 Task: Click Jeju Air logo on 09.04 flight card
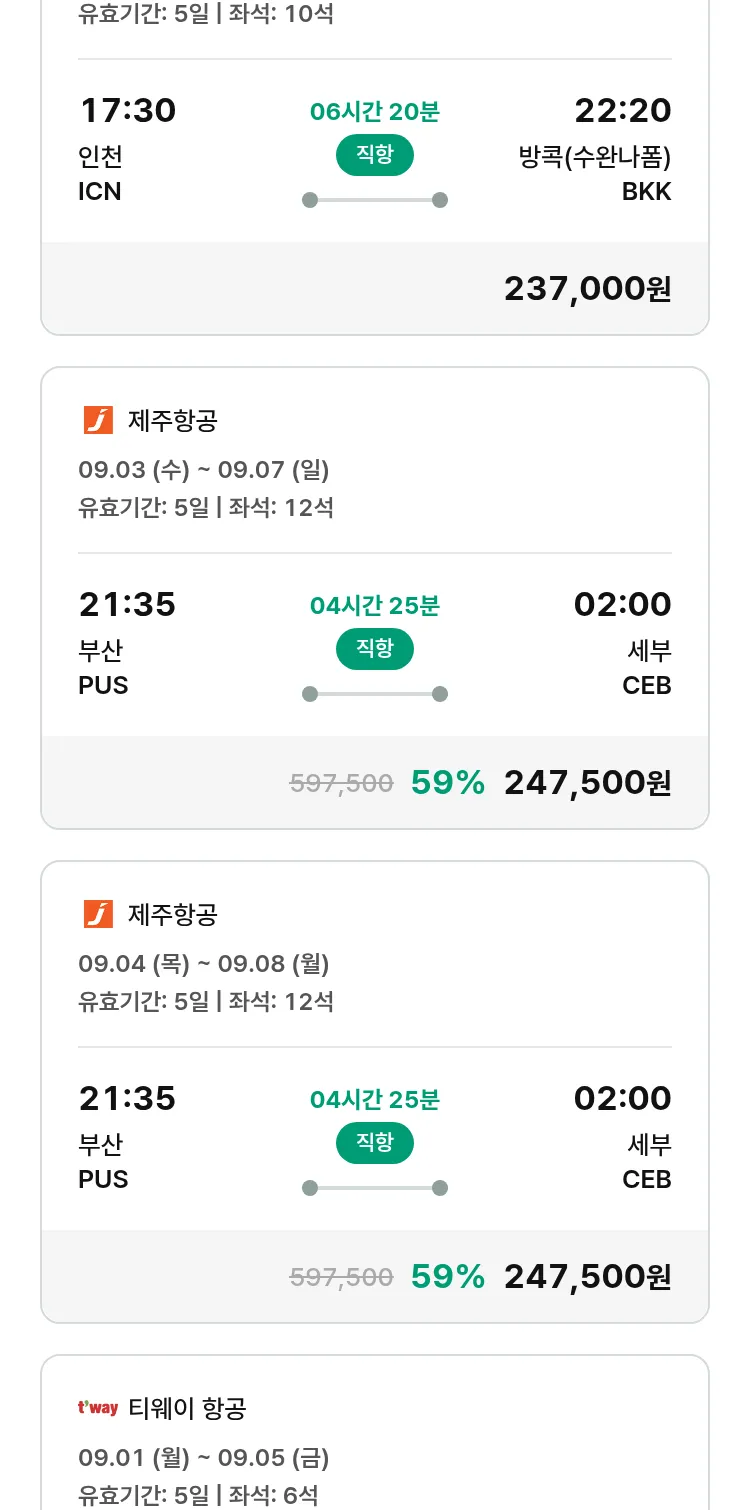98,914
